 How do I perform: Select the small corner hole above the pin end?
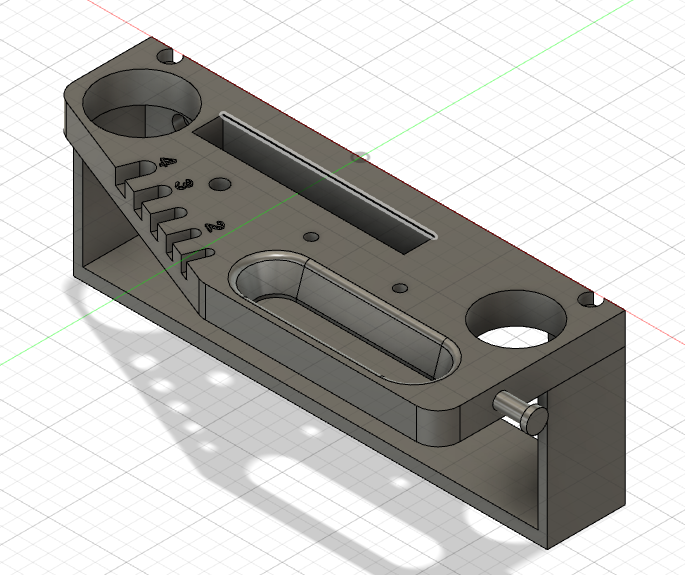pos(590,299)
